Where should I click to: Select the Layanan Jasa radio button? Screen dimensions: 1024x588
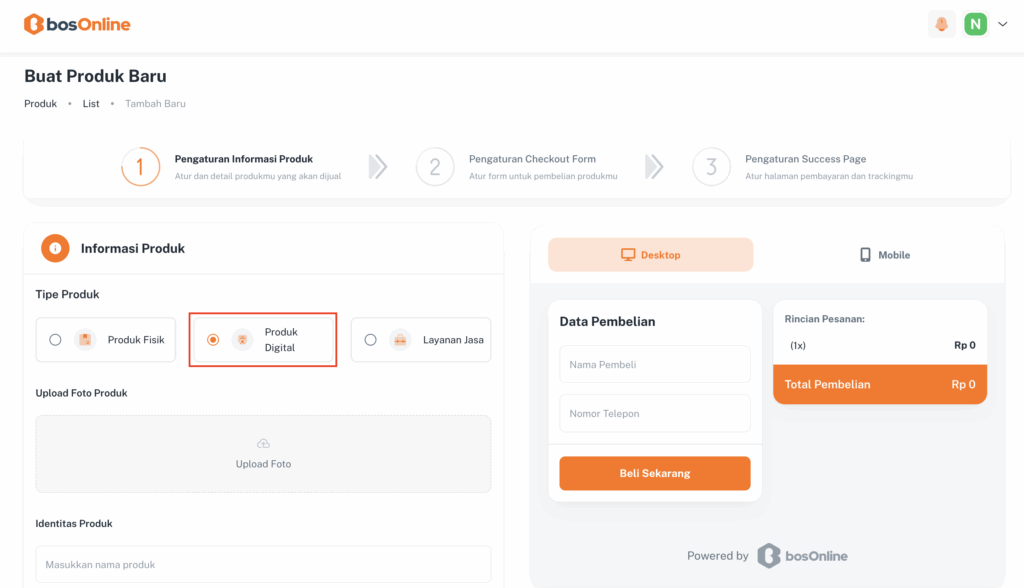coord(370,340)
